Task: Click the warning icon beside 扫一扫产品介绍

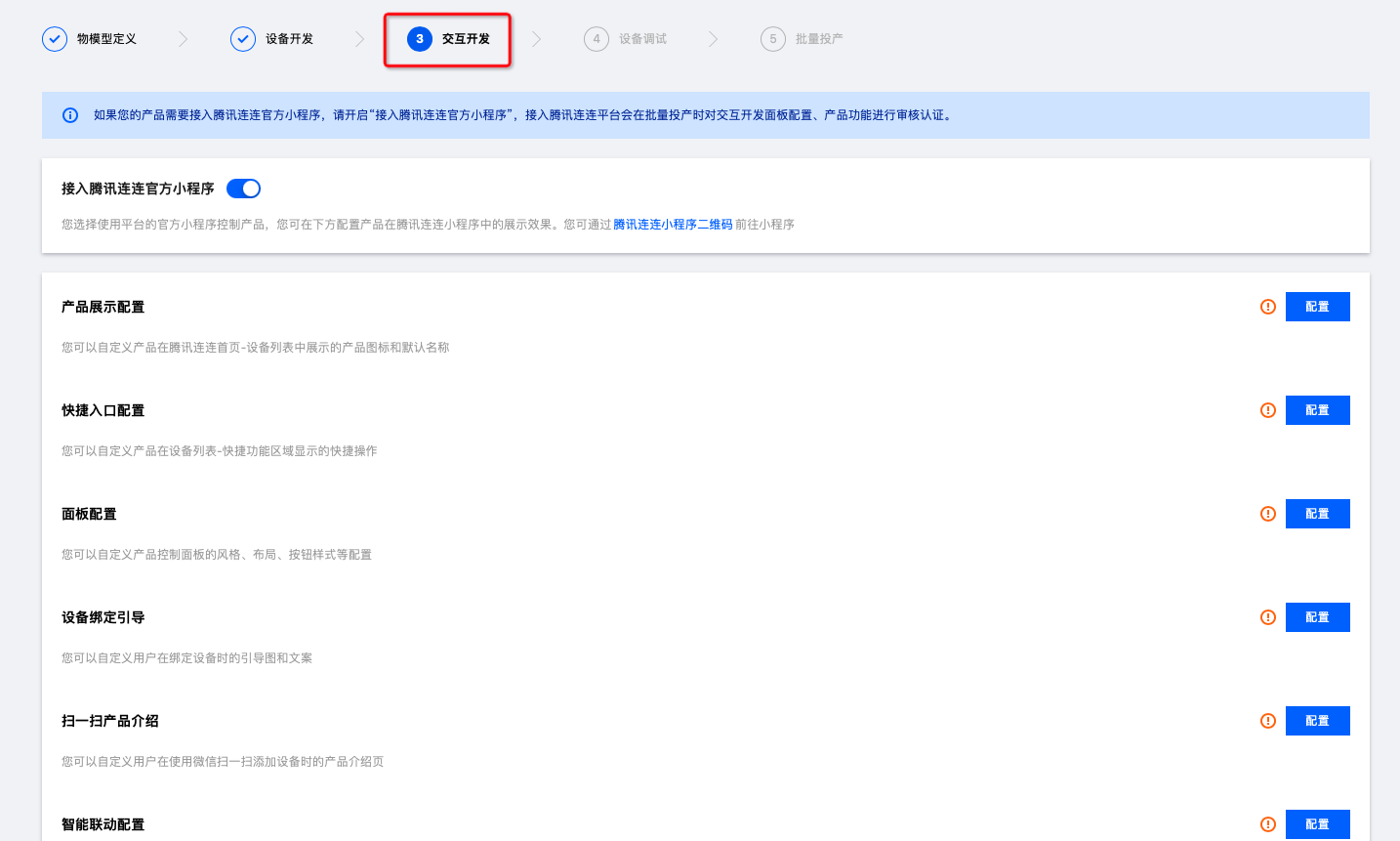Action: [1268, 721]
